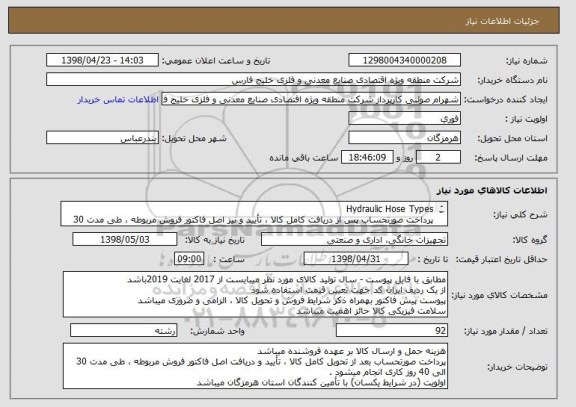The image size is (576, 407).
Task: Click the time field showing 09:00
Action: tap(189, 259)
